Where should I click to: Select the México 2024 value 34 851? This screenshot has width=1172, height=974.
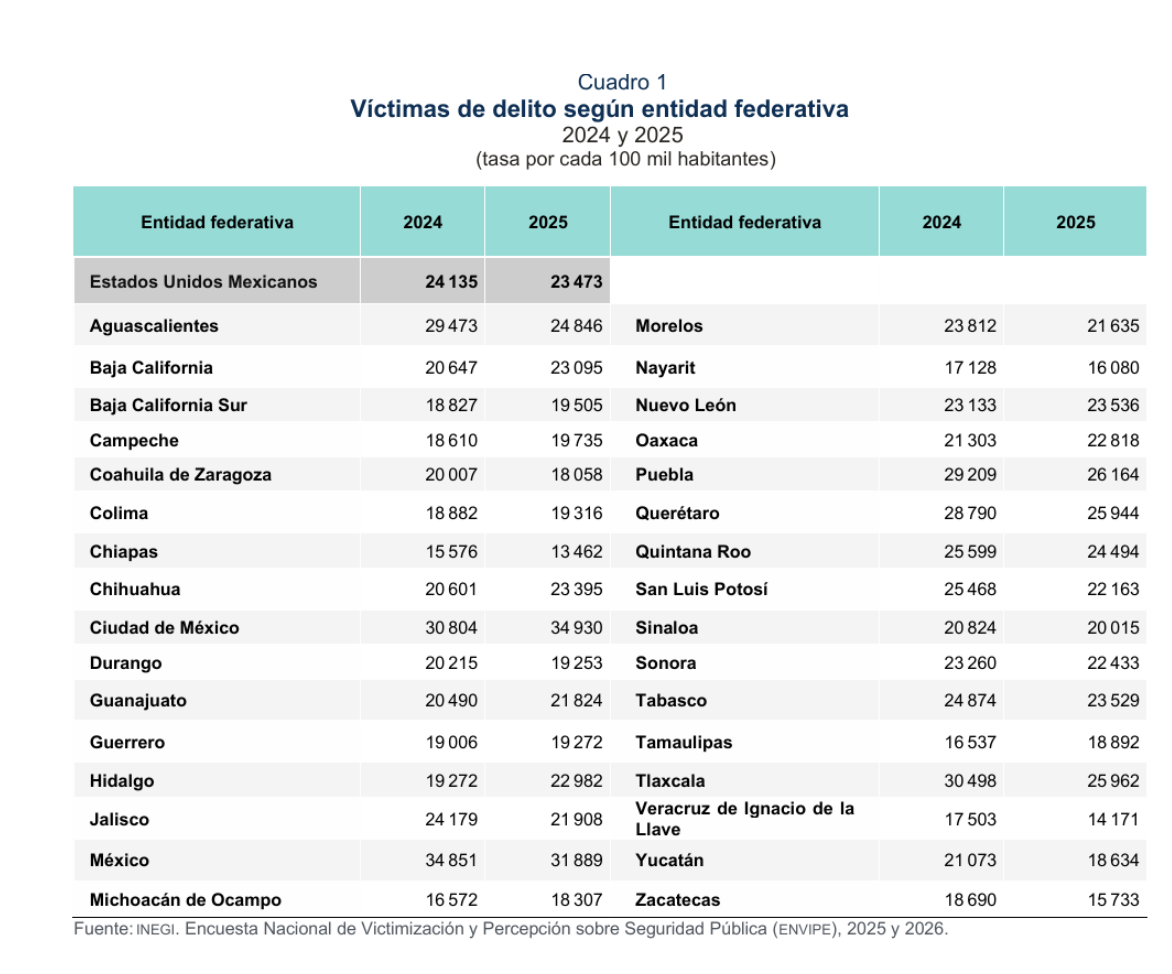tap(451, 860)
